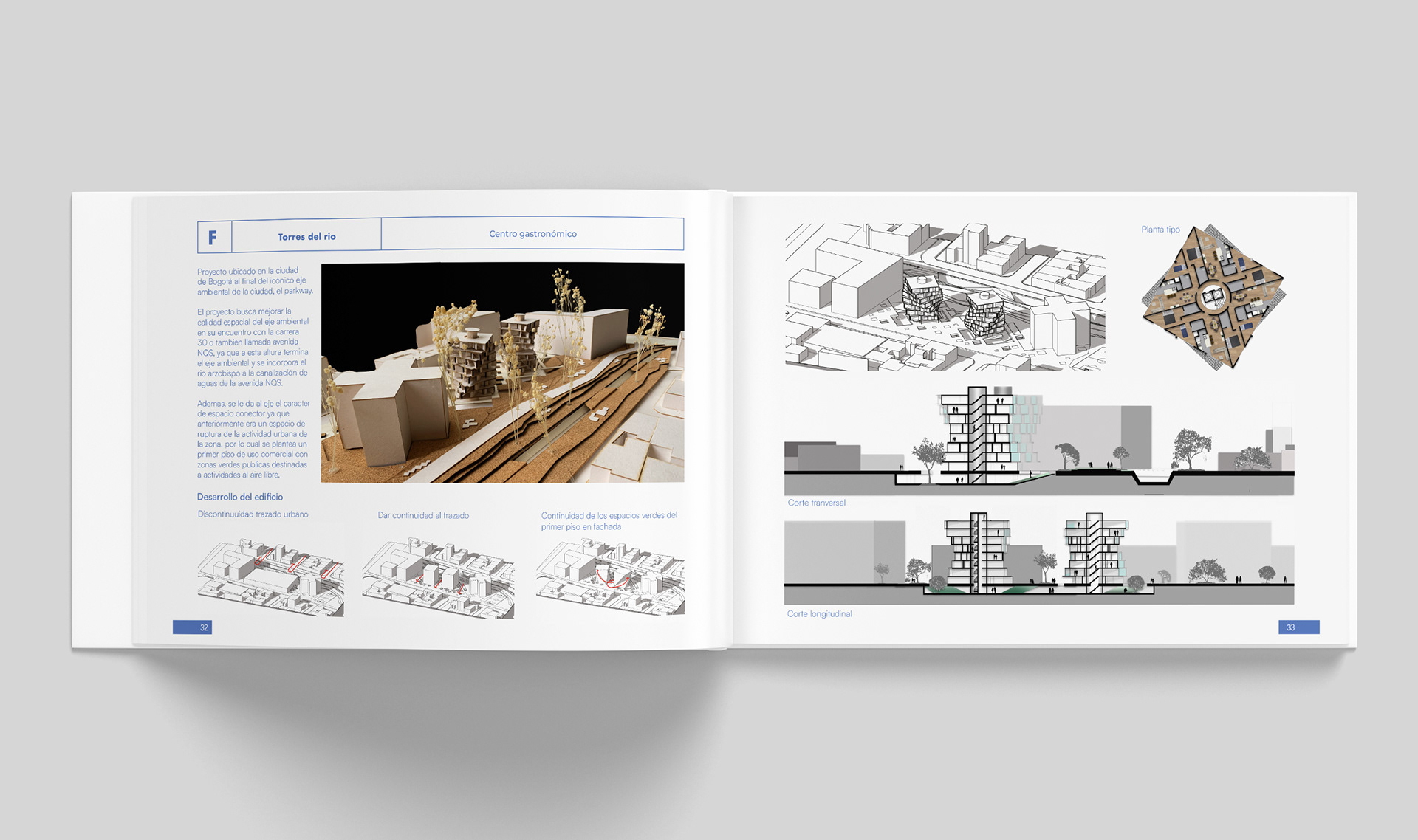Click the Discontinuuidad trazado urbano diagram
Image resolution: width=1418 pixels, height=840 pixels.
[270, 576]
